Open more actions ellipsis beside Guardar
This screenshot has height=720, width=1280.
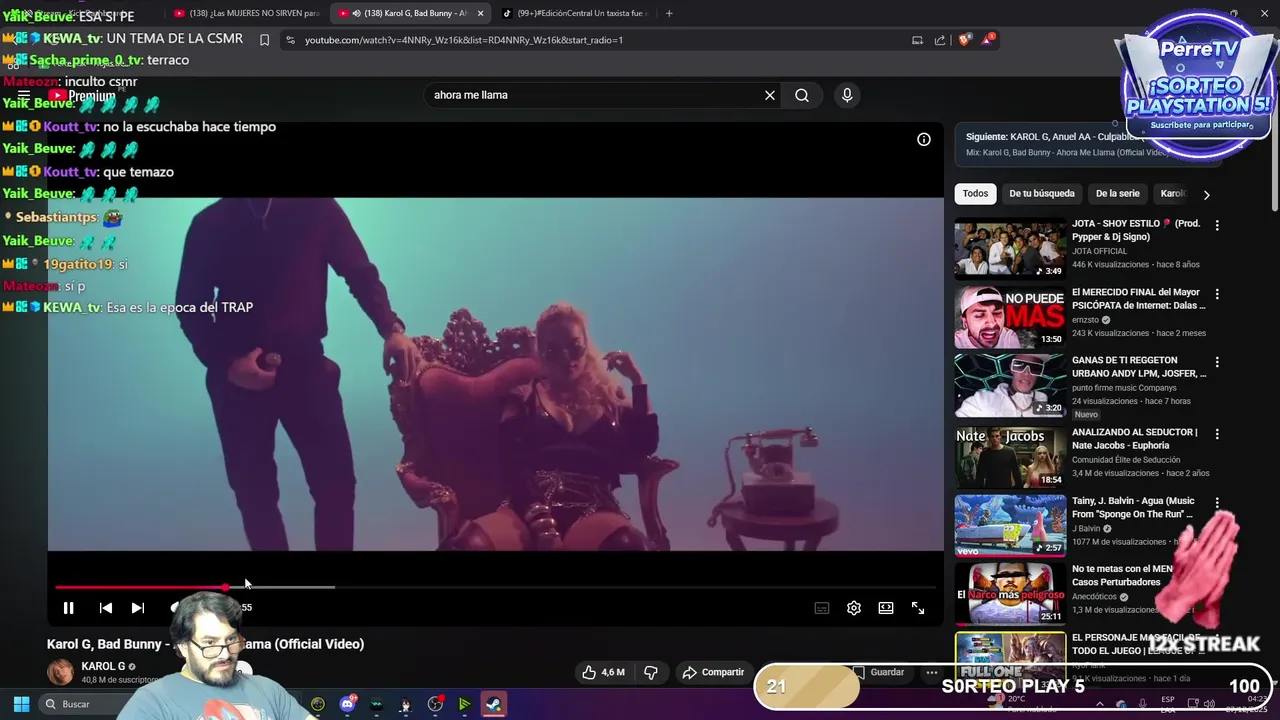click(932, 672)
